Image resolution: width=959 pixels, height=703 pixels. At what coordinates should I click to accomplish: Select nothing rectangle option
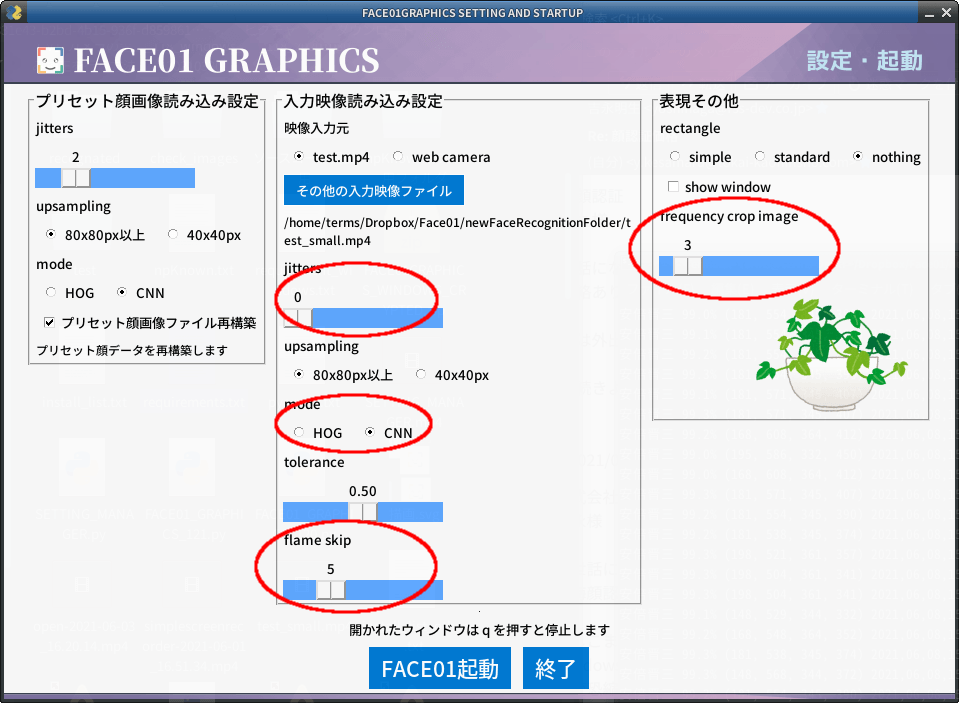coord(858,157)
